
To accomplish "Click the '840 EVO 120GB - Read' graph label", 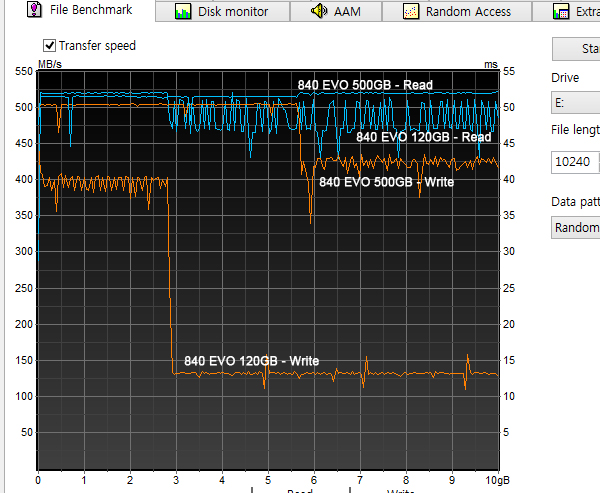I will 423,137.
